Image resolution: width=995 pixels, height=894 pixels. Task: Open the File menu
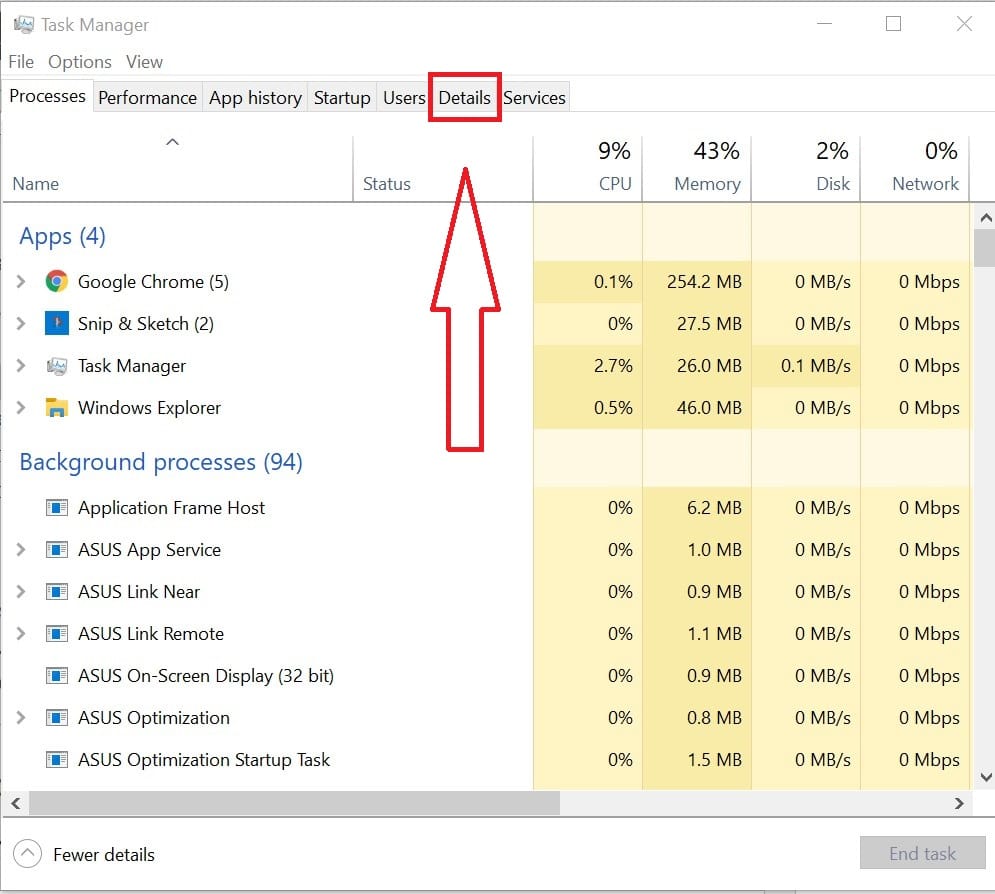point(21,62)
